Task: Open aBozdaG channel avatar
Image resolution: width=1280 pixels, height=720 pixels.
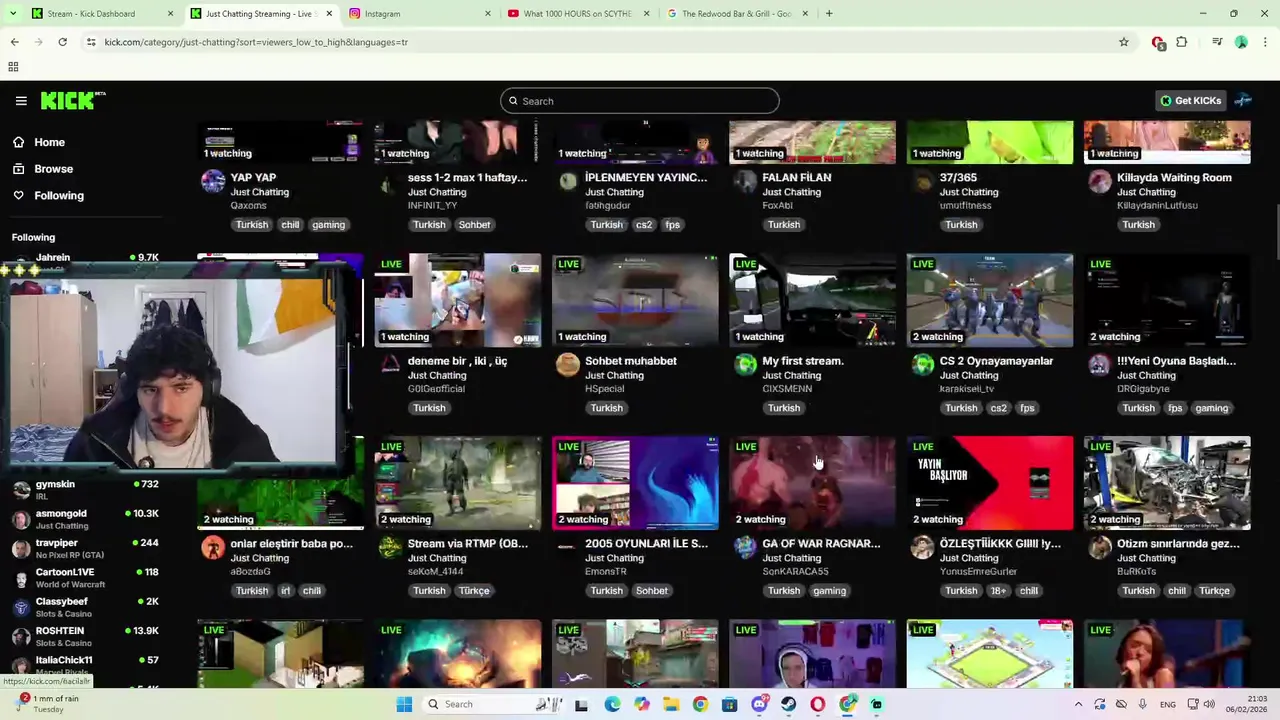Action: click(213, 548)
